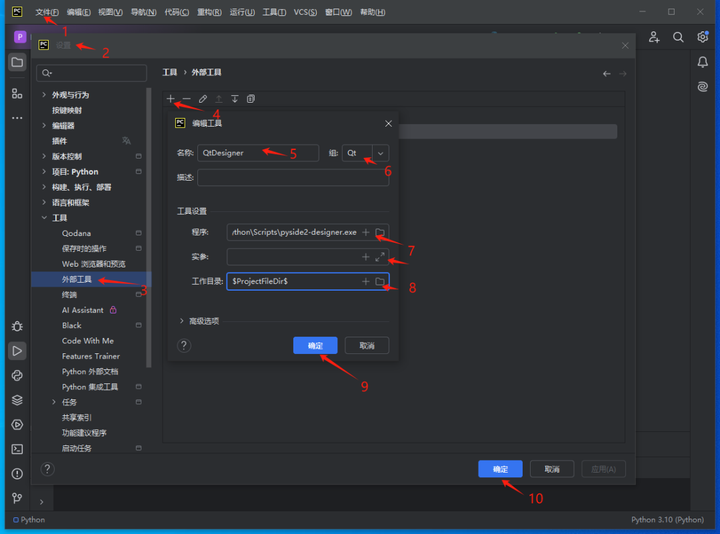Cancel the Settings dialog

551,469
